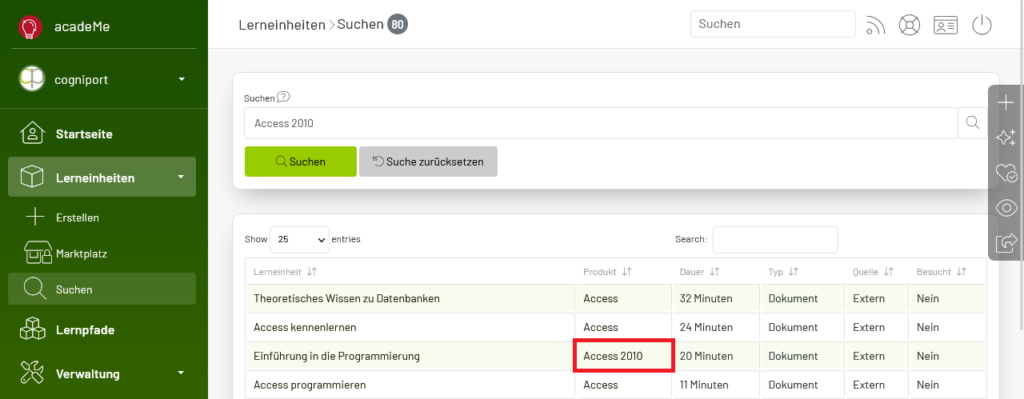Viewport: 1024px width, 399px height.
Task: Click the green Suchen button
Action: [x=300, y=161]
